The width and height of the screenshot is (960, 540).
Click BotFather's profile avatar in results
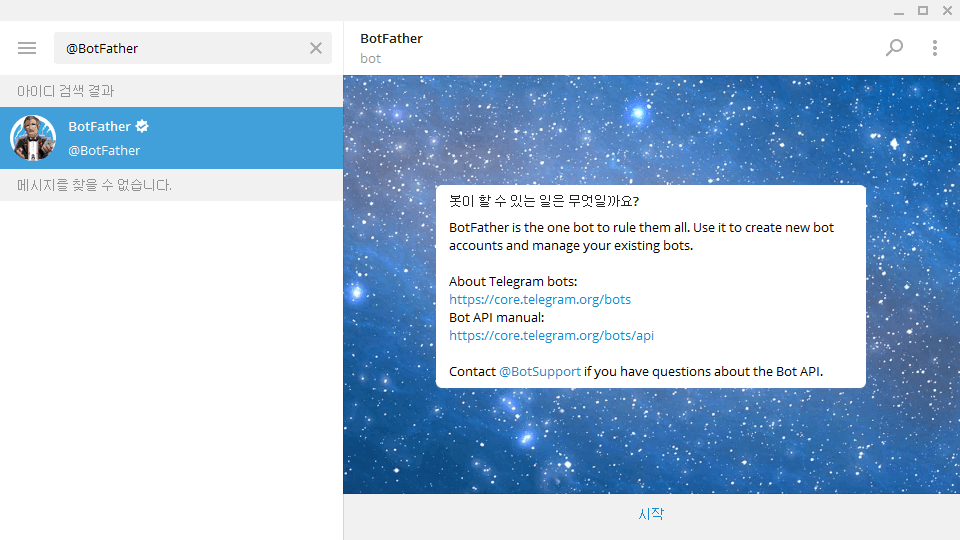tap(33, 138)
